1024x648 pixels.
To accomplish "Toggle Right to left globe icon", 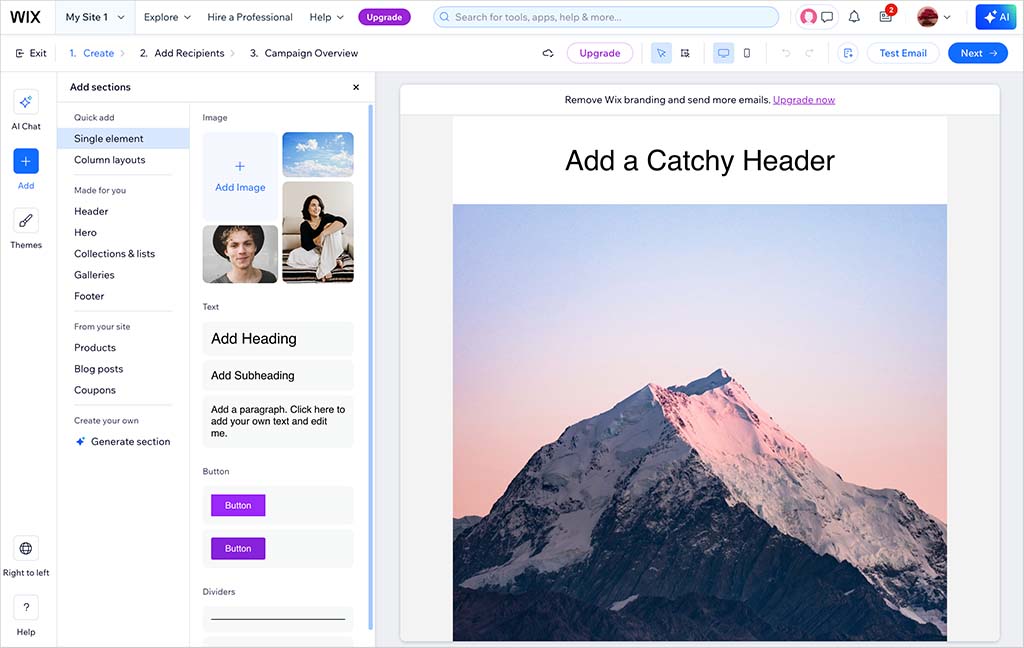I will (25, 549).
